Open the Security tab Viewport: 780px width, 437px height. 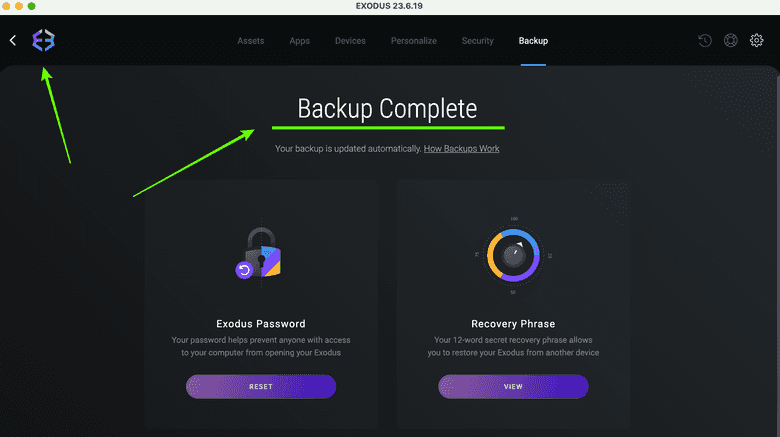[478, 41]
